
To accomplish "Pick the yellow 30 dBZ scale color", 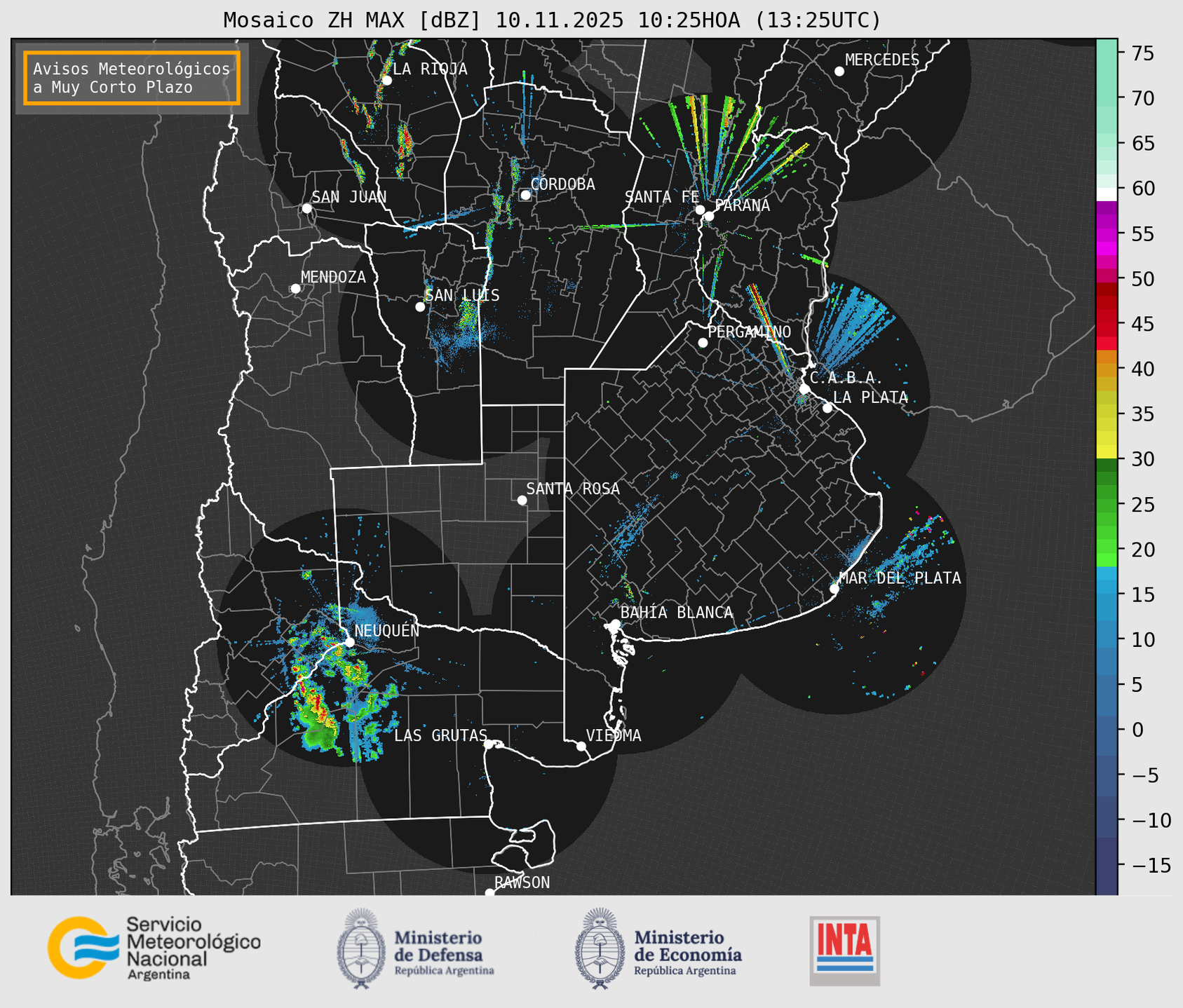I will (1107, 452).
